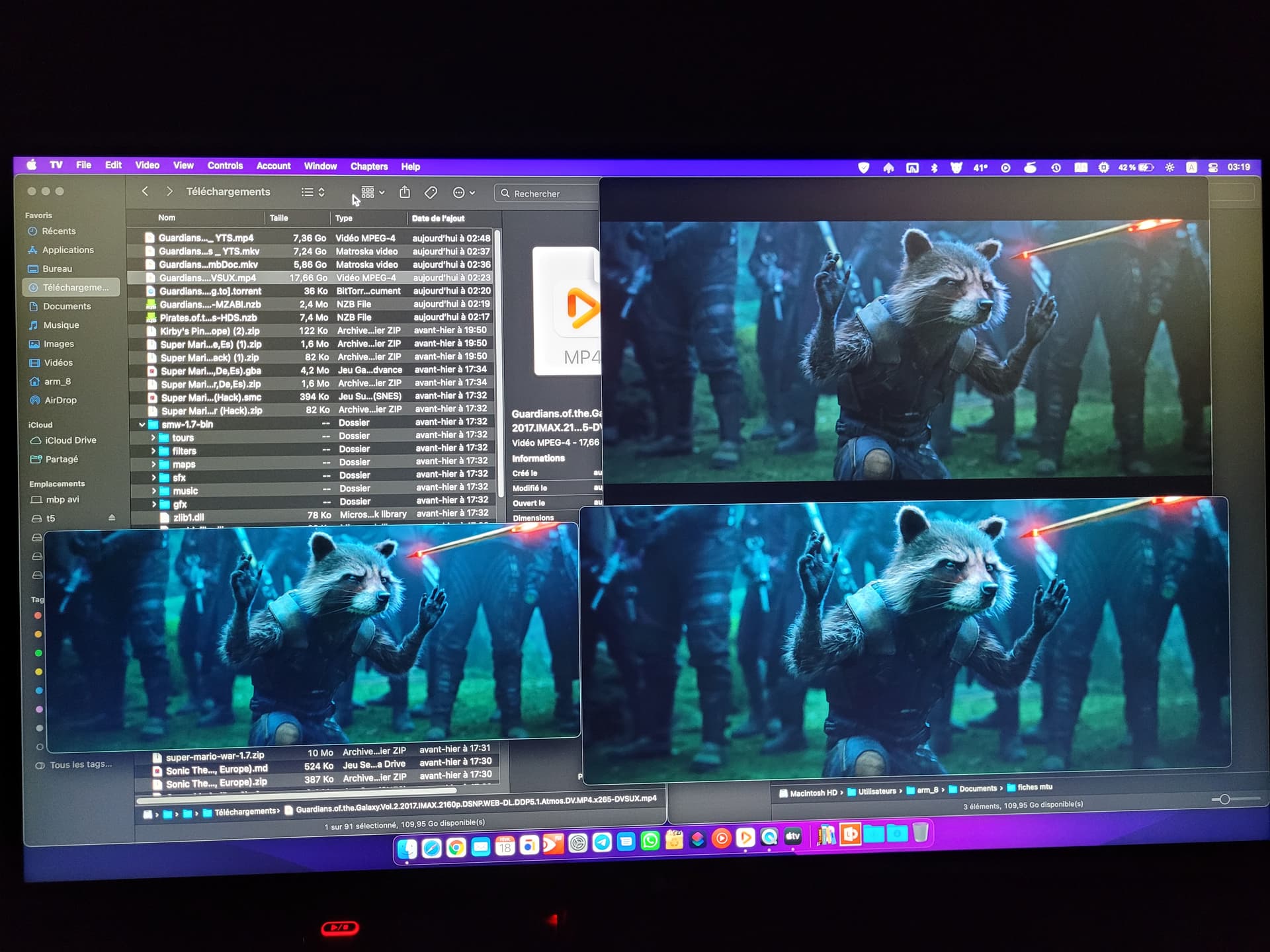
Task: Eject the t5 volume in sidebar
Action: [x=112, y=518]
